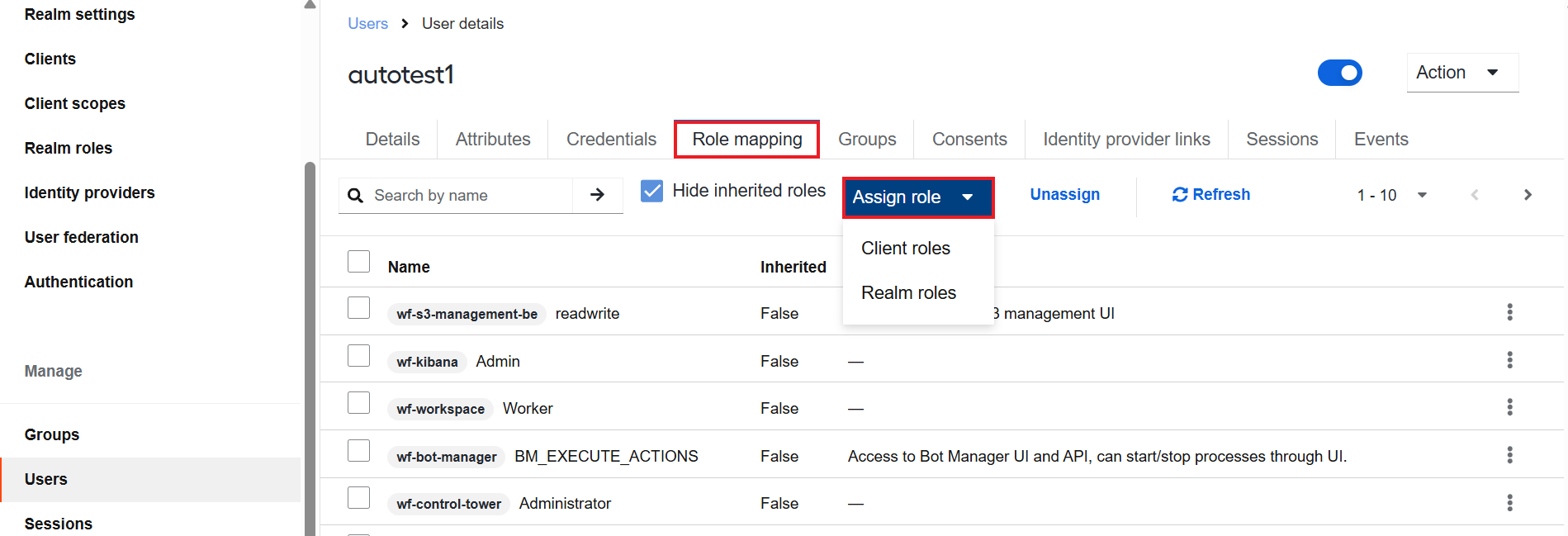Go to previous page arrow

[x=1475, y=195]
